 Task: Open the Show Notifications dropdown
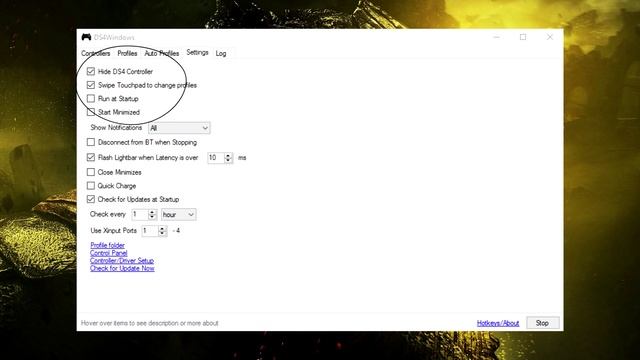tap(179, 128)
